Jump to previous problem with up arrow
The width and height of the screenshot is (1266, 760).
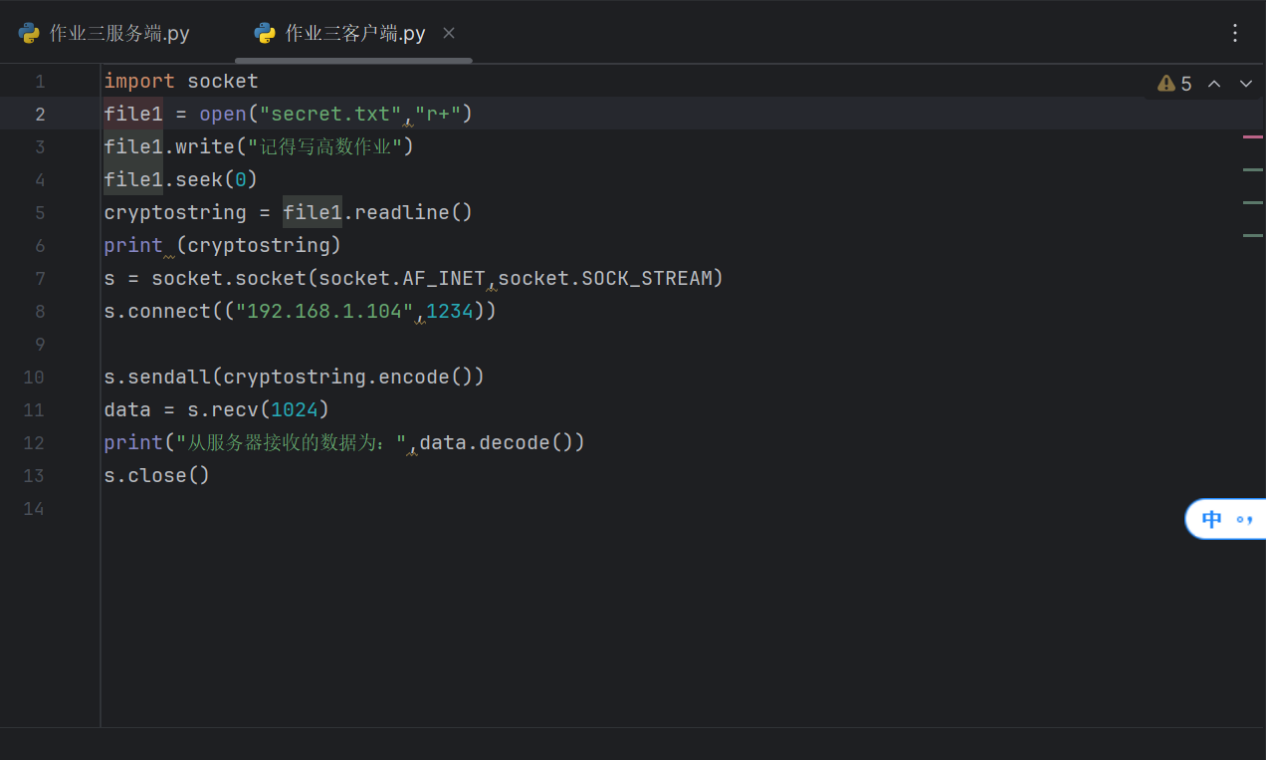pyautogui.click(x=1214, y=84)
